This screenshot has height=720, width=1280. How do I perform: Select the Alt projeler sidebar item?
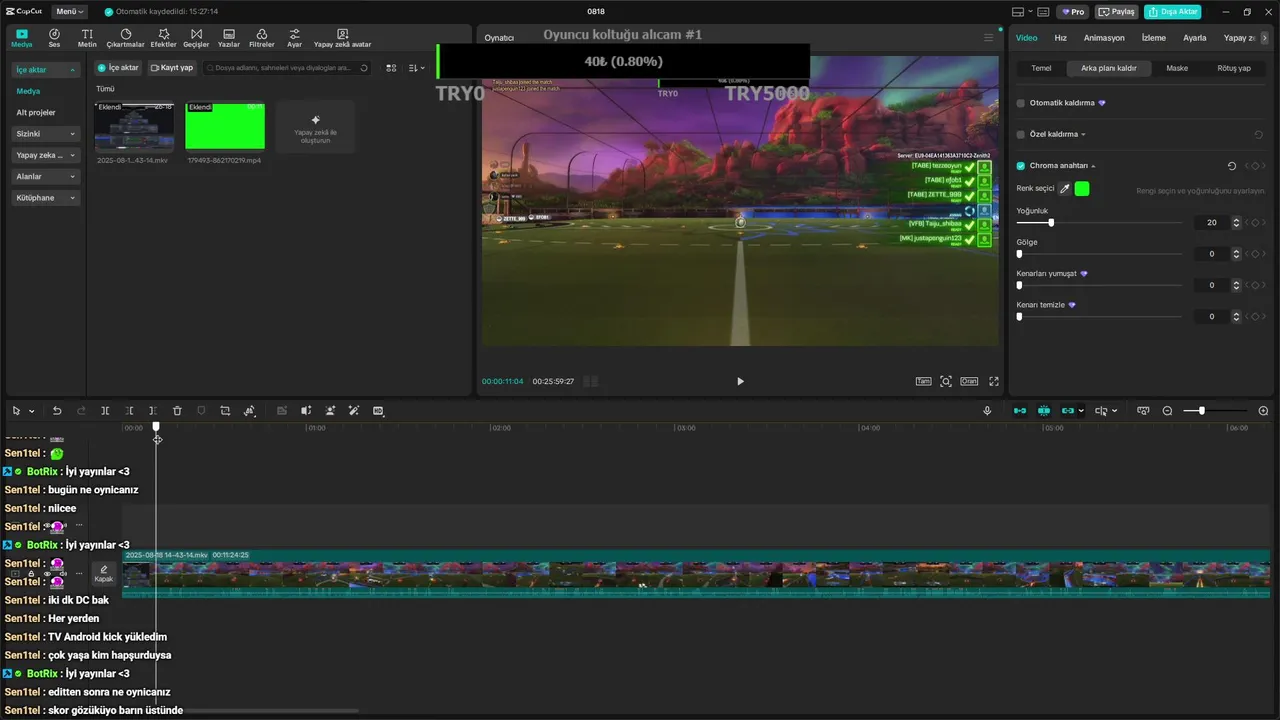(36, 112)
